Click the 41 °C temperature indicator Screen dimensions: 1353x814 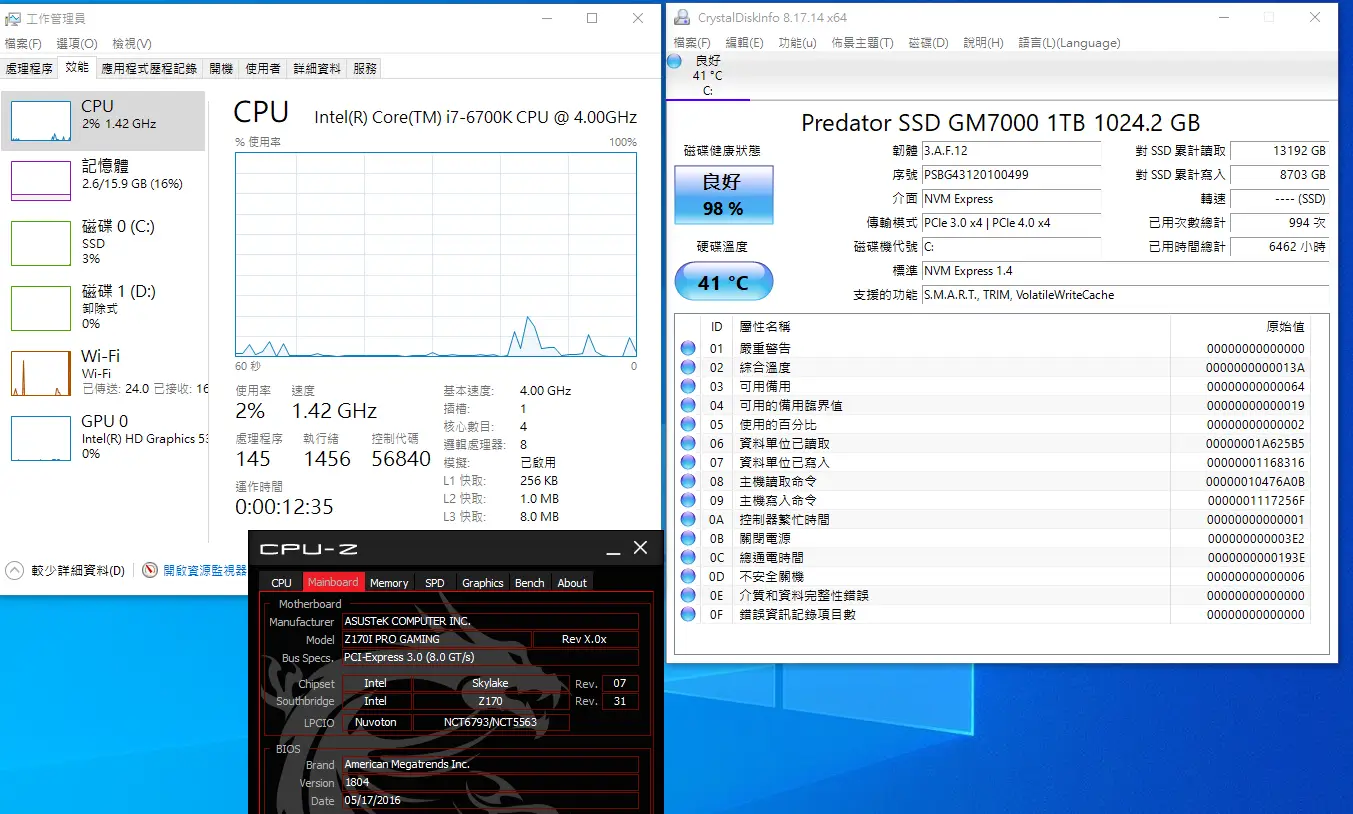[x=723, y=282]
